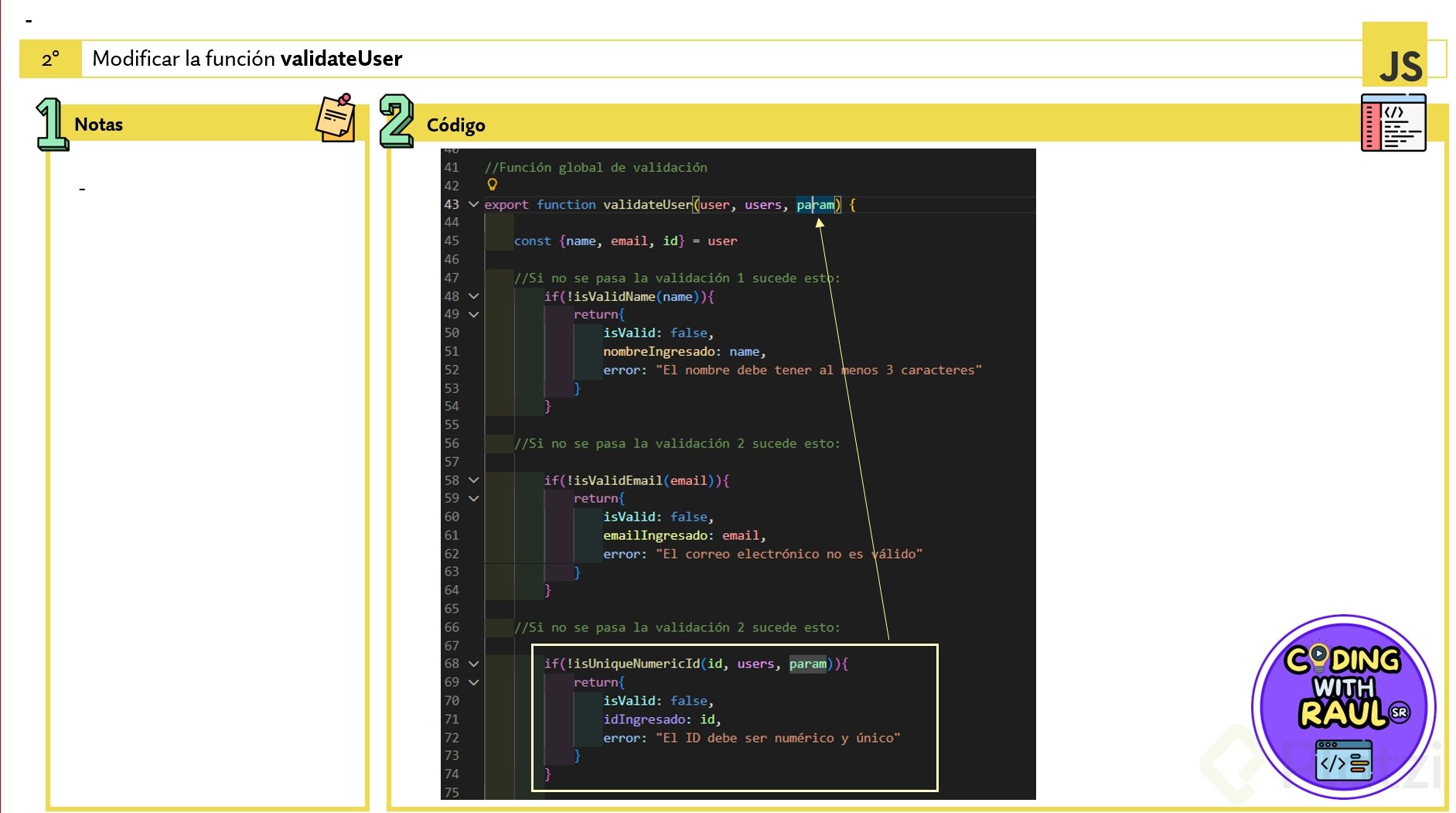1456x813 pixels.
Task: Click the yellow JS logo
Action: (1394, 54)
